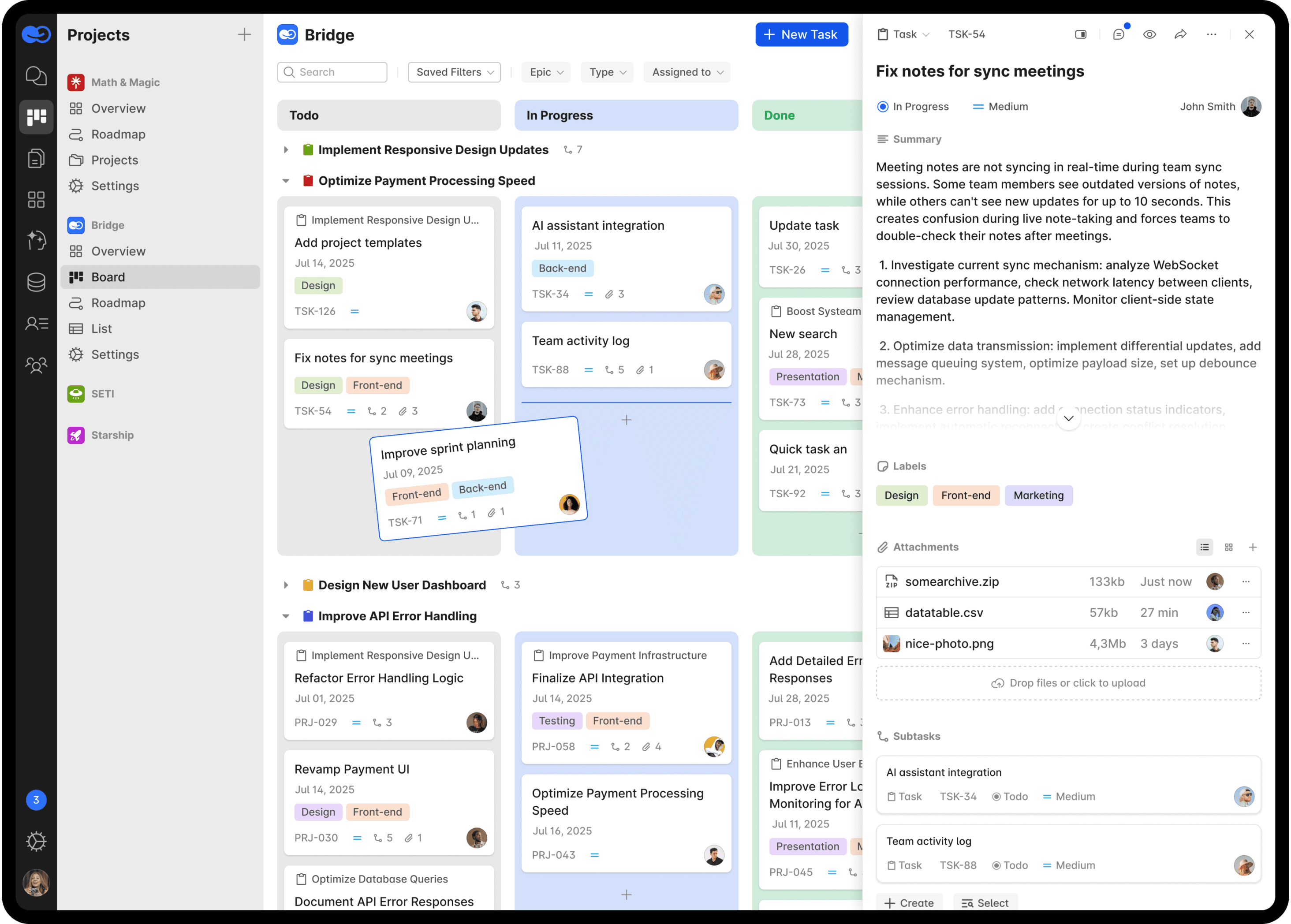This screenshot has height=924, width=1291.
Task: Add a new attachment with plus icon
Action: pyautogui.click(x=1252, y=547)
